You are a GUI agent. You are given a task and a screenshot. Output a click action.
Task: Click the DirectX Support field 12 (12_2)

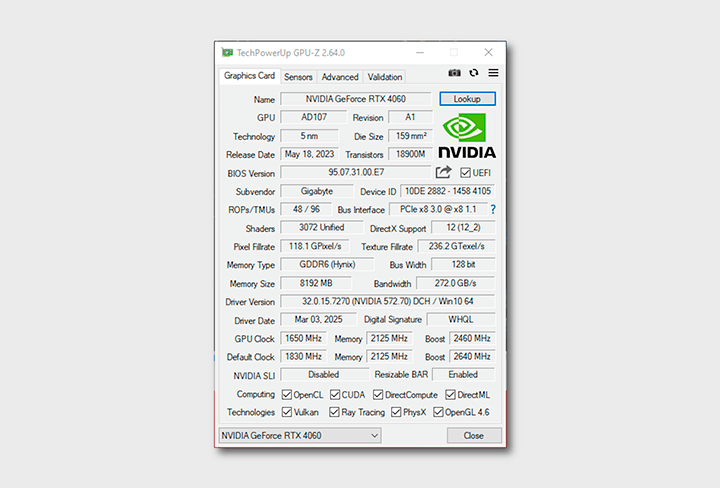463,227
